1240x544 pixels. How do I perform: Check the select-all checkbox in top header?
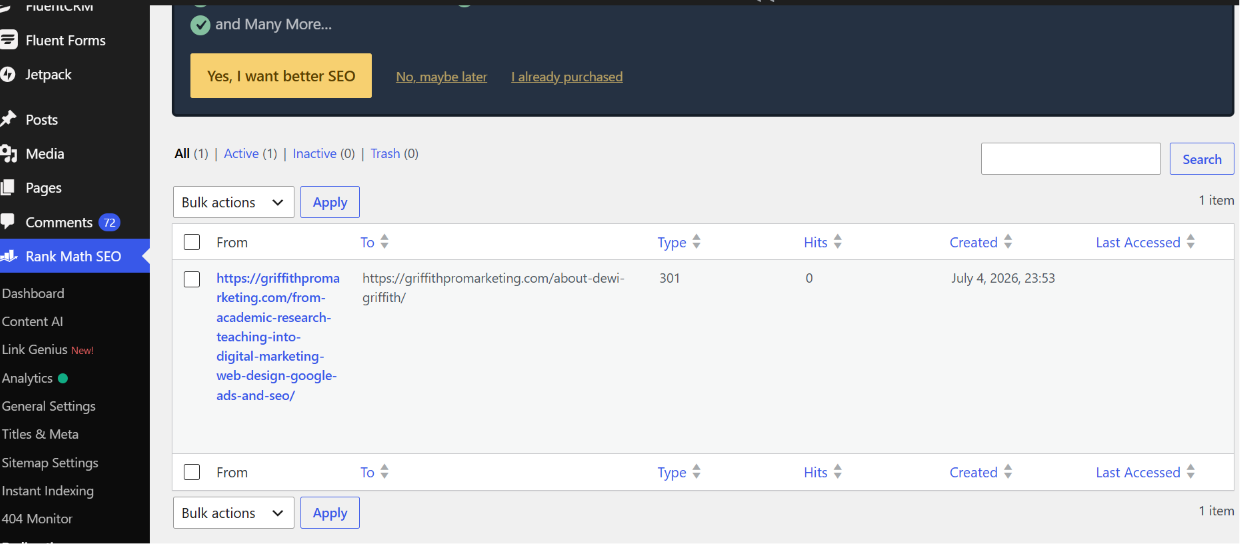(192, 242)
